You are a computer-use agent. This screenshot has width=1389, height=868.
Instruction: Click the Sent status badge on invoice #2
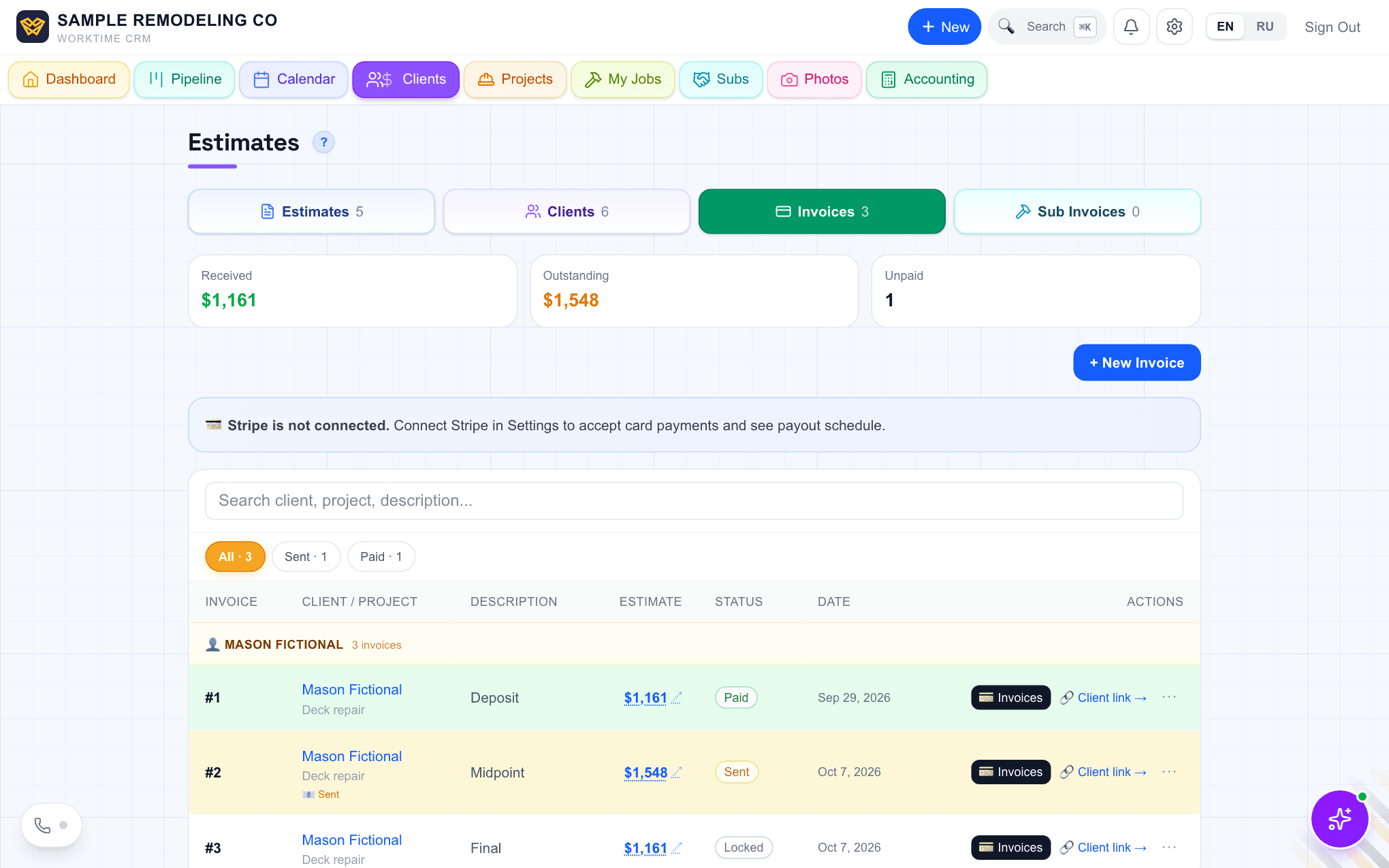pyautogui.click(x=737, y=772)
